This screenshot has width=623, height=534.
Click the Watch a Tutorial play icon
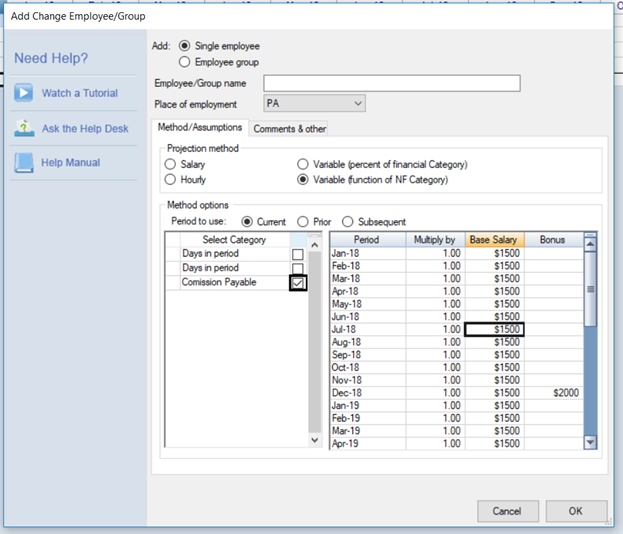(x=23, y=93)
